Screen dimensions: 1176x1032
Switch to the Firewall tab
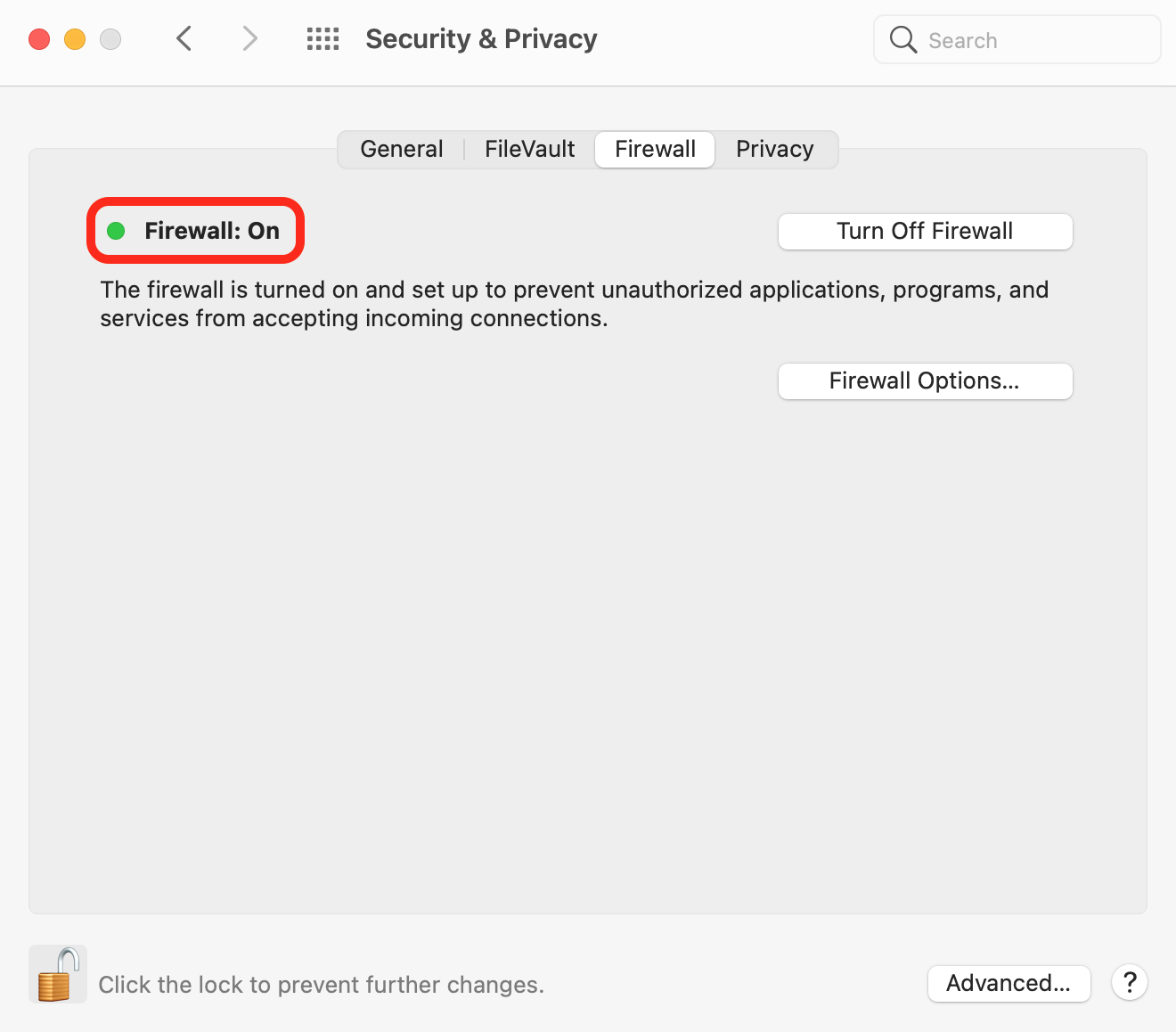654,149
